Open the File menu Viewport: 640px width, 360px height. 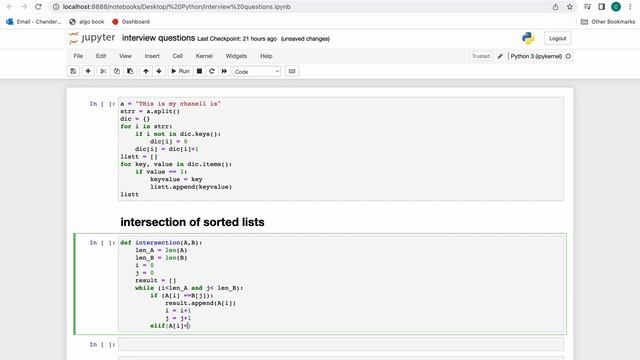pyautogui.click(x=78, y=56)
